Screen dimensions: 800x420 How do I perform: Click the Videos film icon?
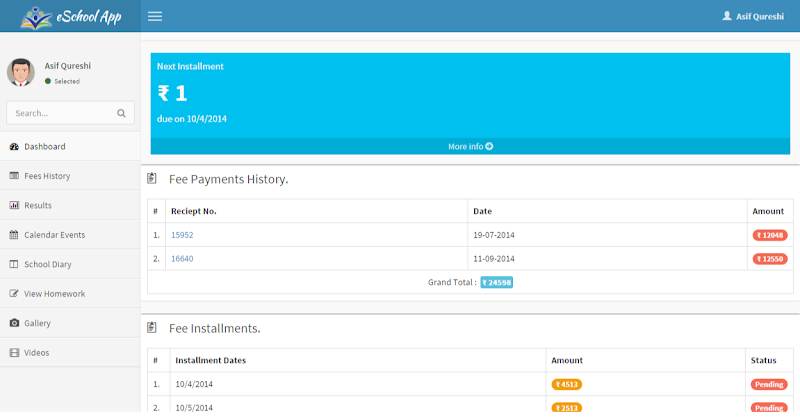[x=14, y=353]
